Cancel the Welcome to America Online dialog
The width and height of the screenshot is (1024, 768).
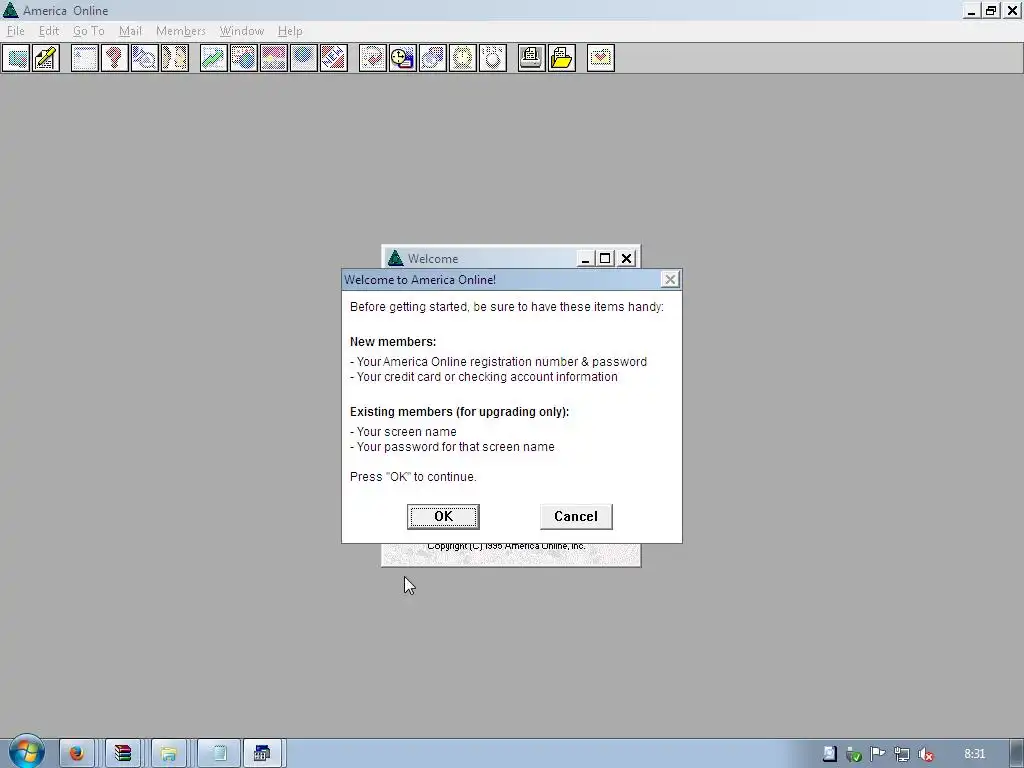pos(576,517)
